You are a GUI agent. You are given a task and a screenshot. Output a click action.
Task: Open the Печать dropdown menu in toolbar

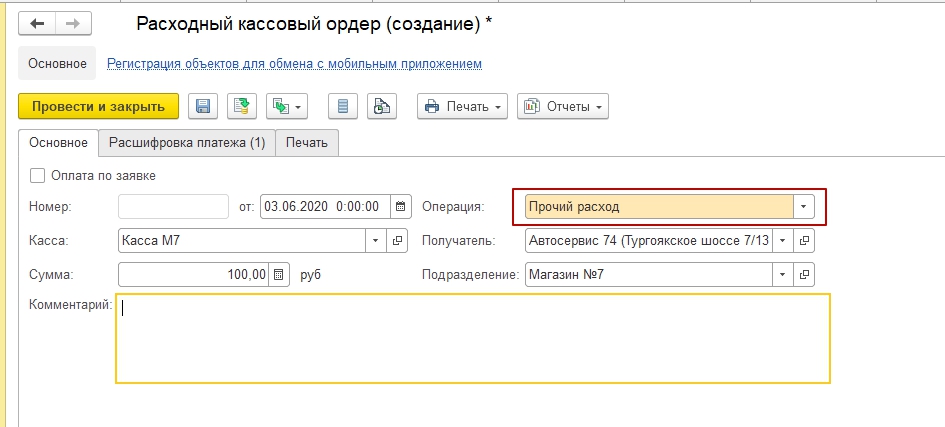[462, 107]
